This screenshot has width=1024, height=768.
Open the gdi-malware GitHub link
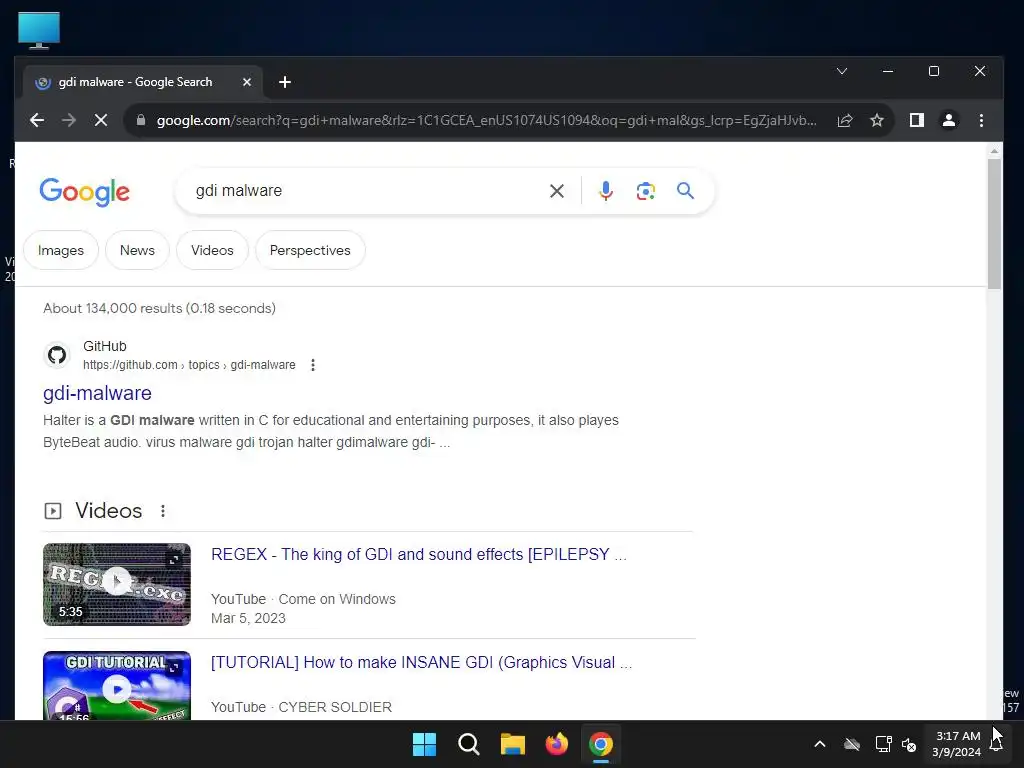(97, 393)
